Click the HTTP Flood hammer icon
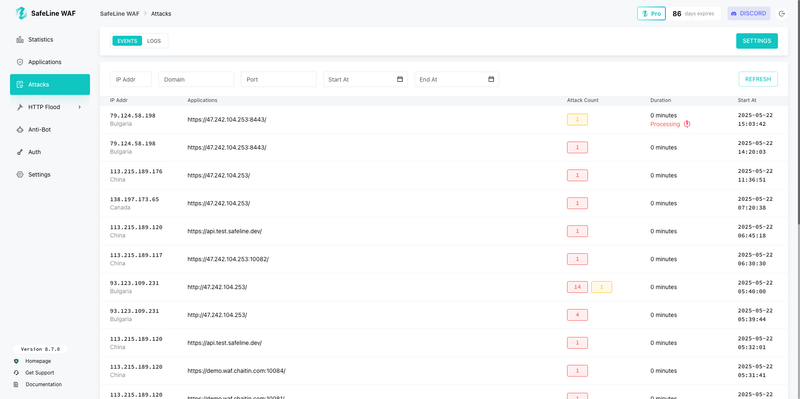Screen dimensions: 800x399 [20, 107]
